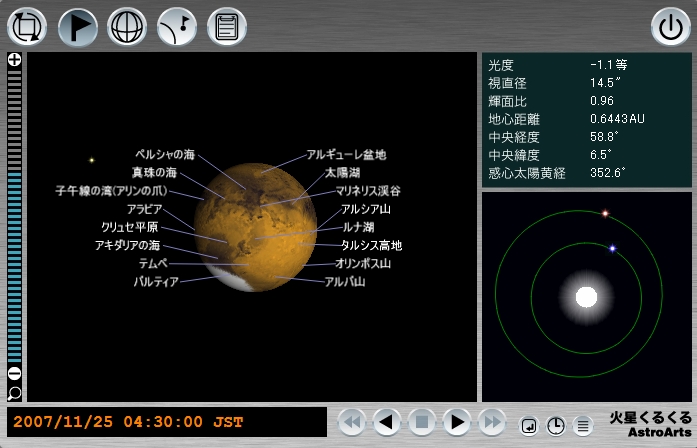Click the 太陽湖 label

(342, 172)
